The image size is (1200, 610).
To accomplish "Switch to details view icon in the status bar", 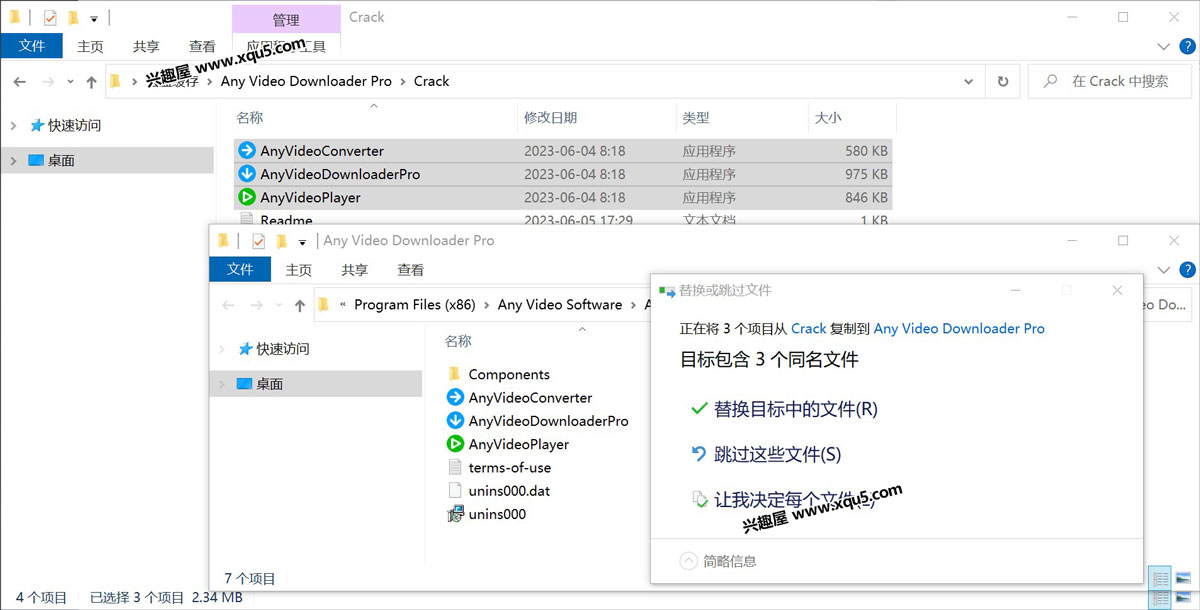I will click(1160, 578).
